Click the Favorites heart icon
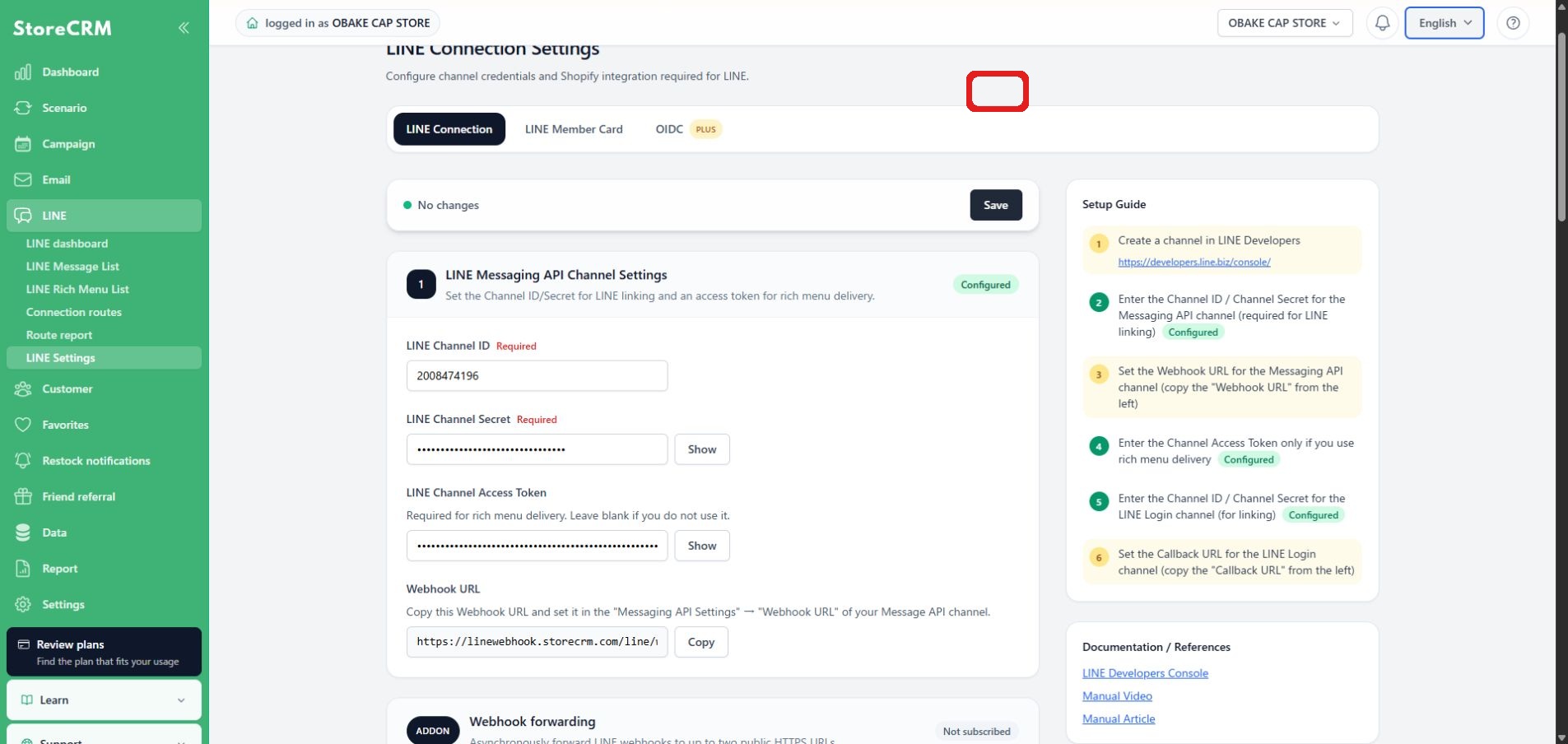This screenshot has height=744, width=1568. click(23, 425)
